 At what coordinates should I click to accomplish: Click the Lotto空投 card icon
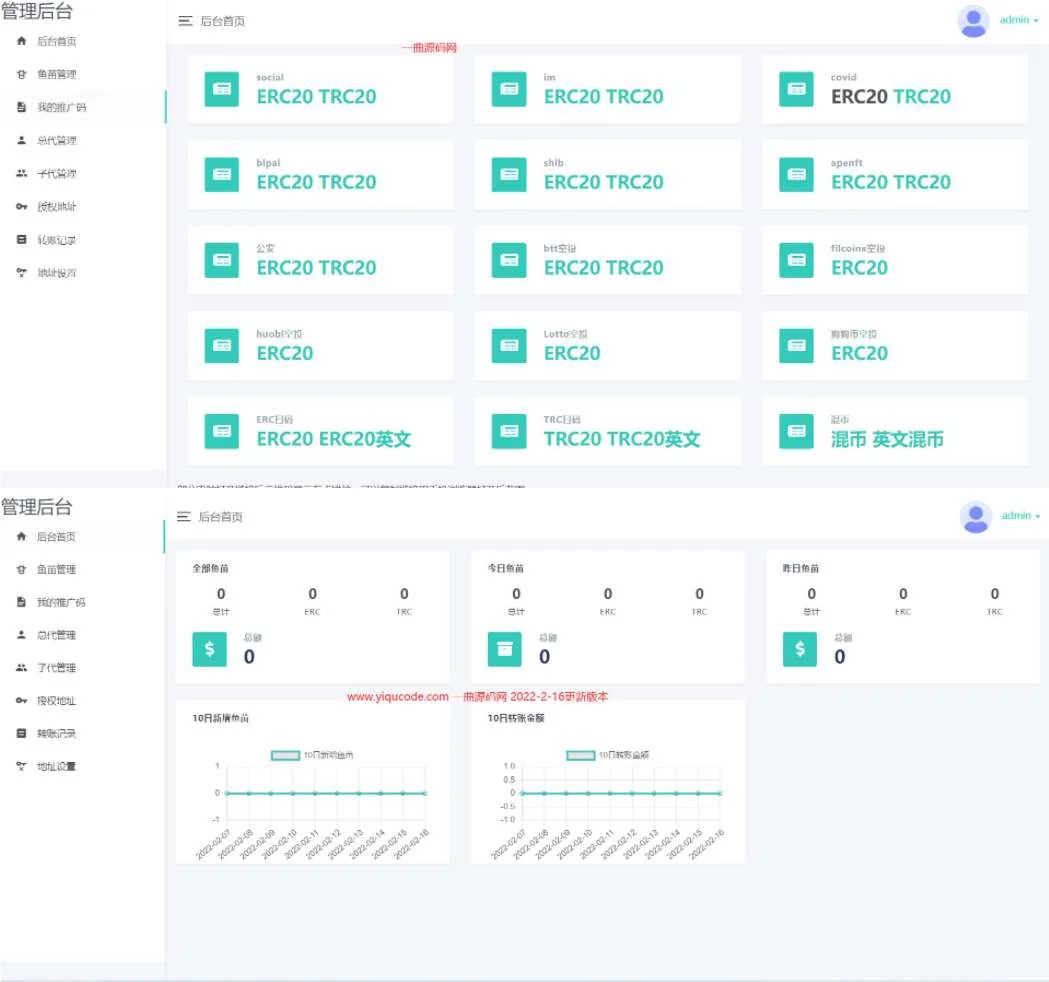pos(509,346)
